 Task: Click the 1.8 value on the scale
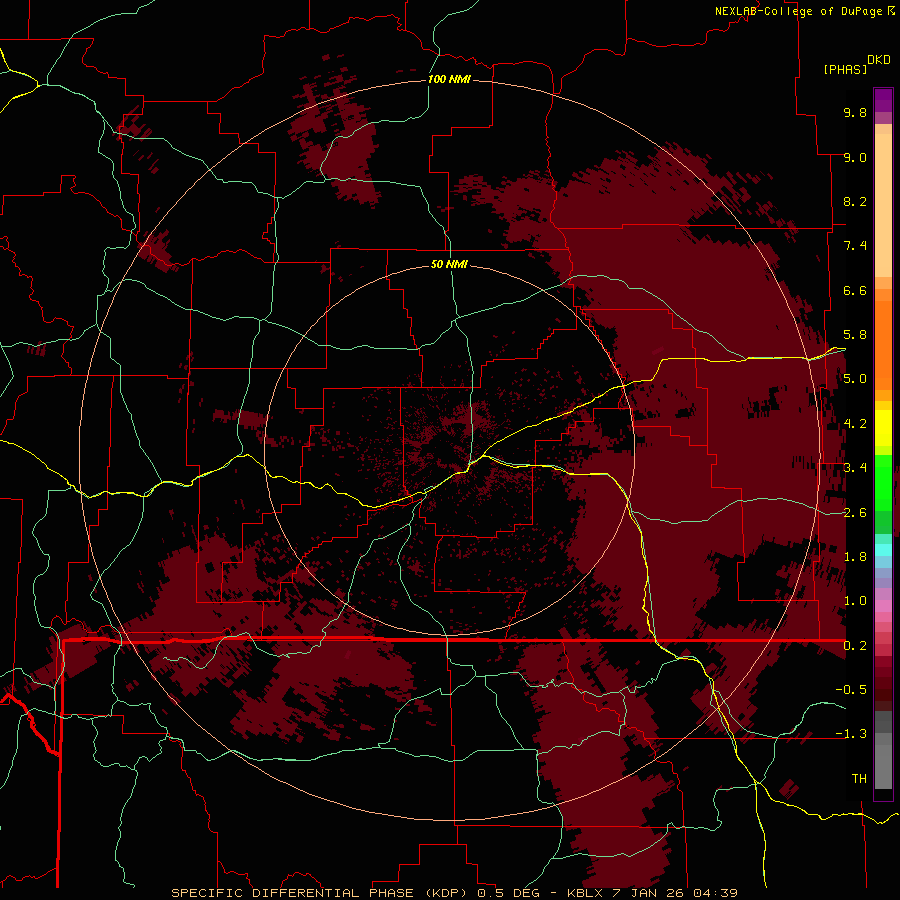click(855, 557)
